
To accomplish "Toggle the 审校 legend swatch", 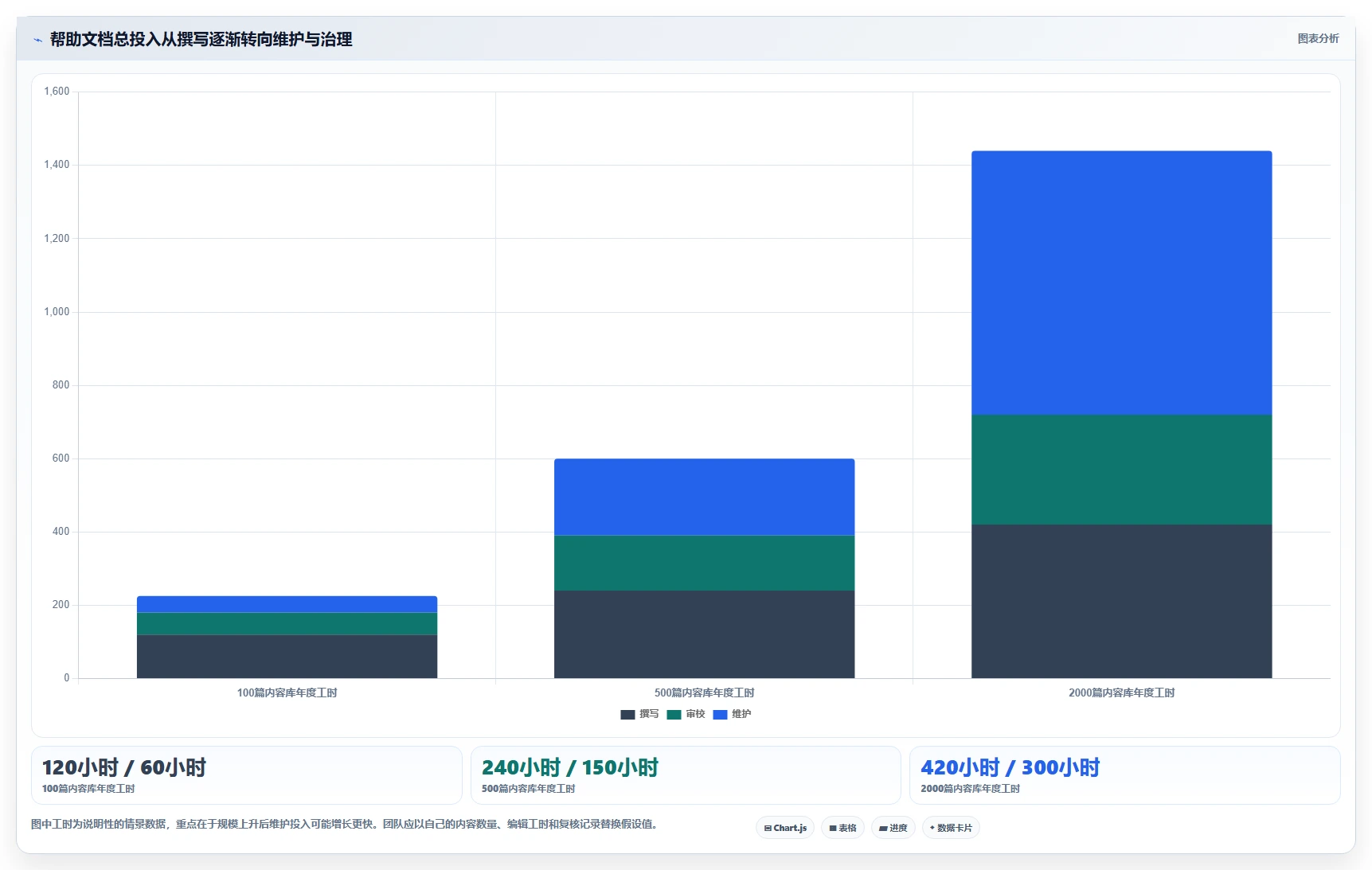I will pos(674,714).
